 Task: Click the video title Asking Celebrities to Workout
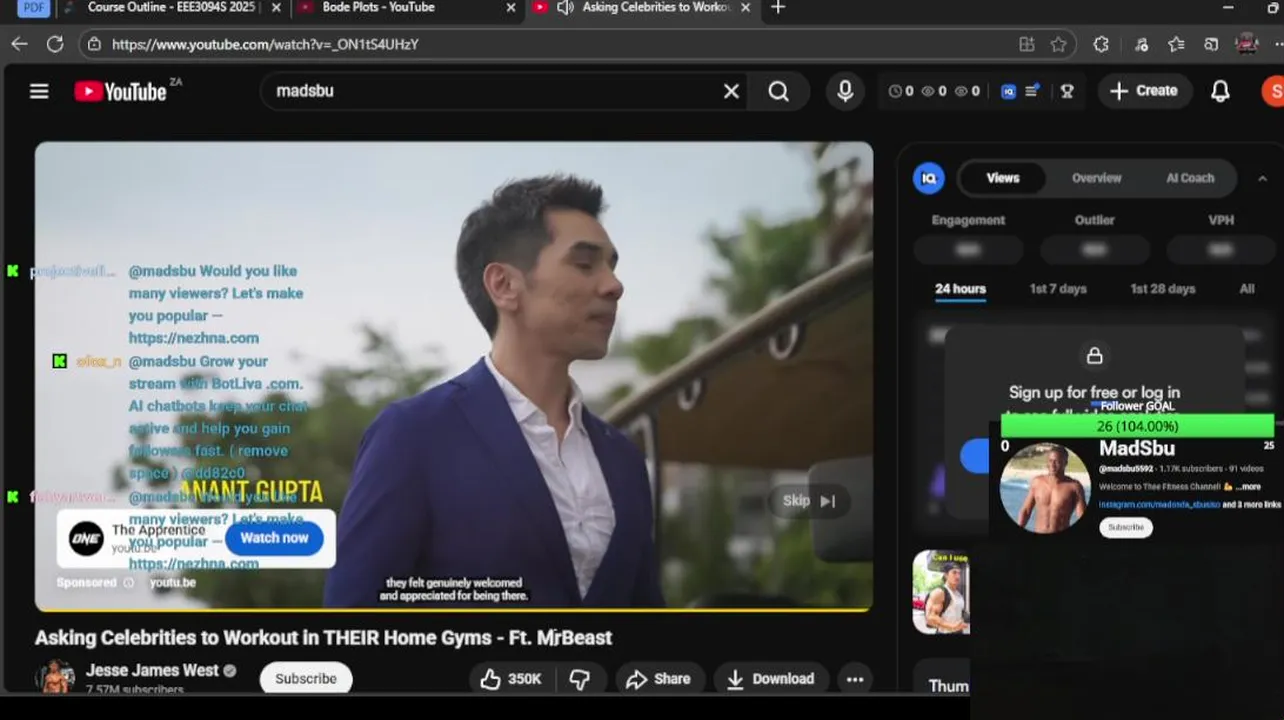click(323, 638)
